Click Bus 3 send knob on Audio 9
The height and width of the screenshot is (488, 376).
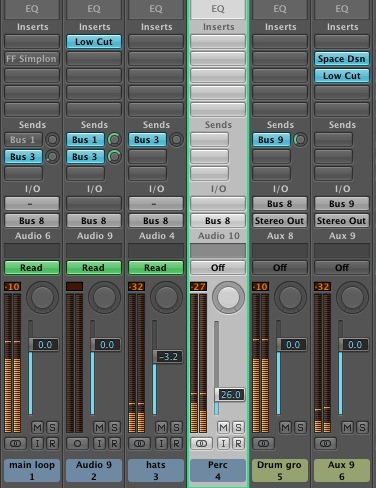pos(114,156)
